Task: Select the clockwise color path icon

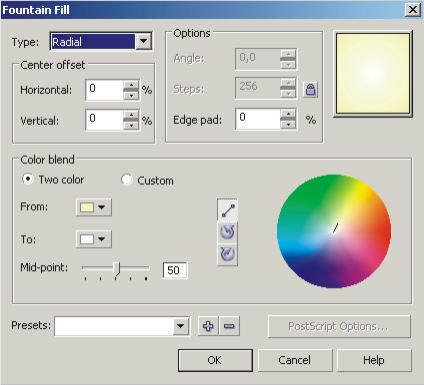Action: (227, 254)
